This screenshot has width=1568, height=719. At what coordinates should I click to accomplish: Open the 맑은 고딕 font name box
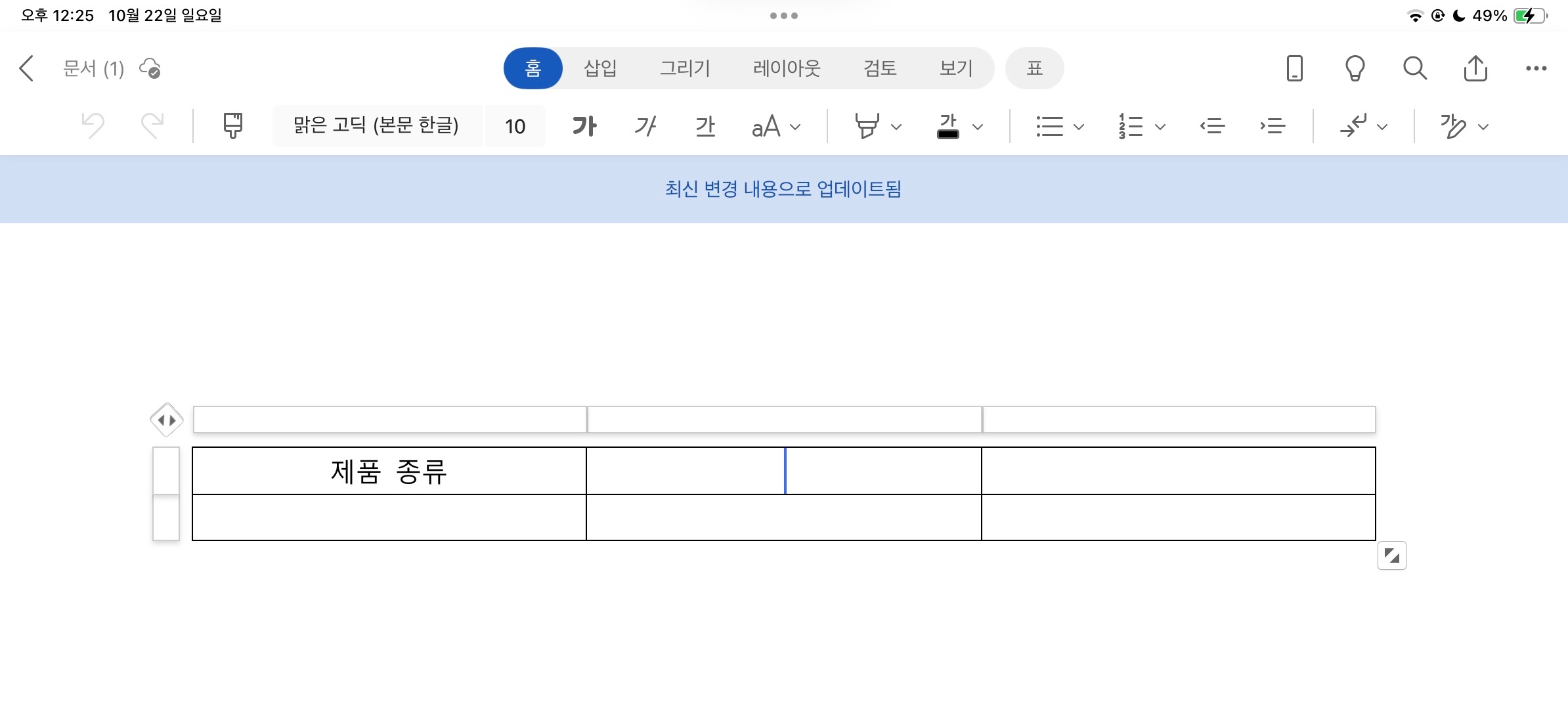(376, 125)
